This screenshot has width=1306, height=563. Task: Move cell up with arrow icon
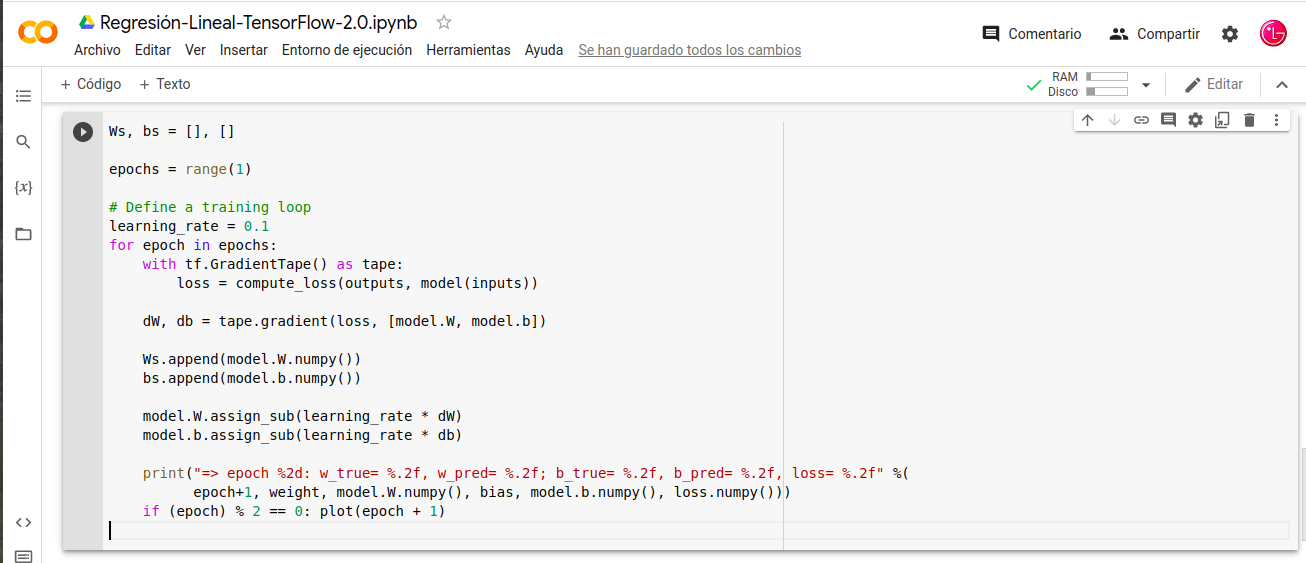coord(1088,120)
